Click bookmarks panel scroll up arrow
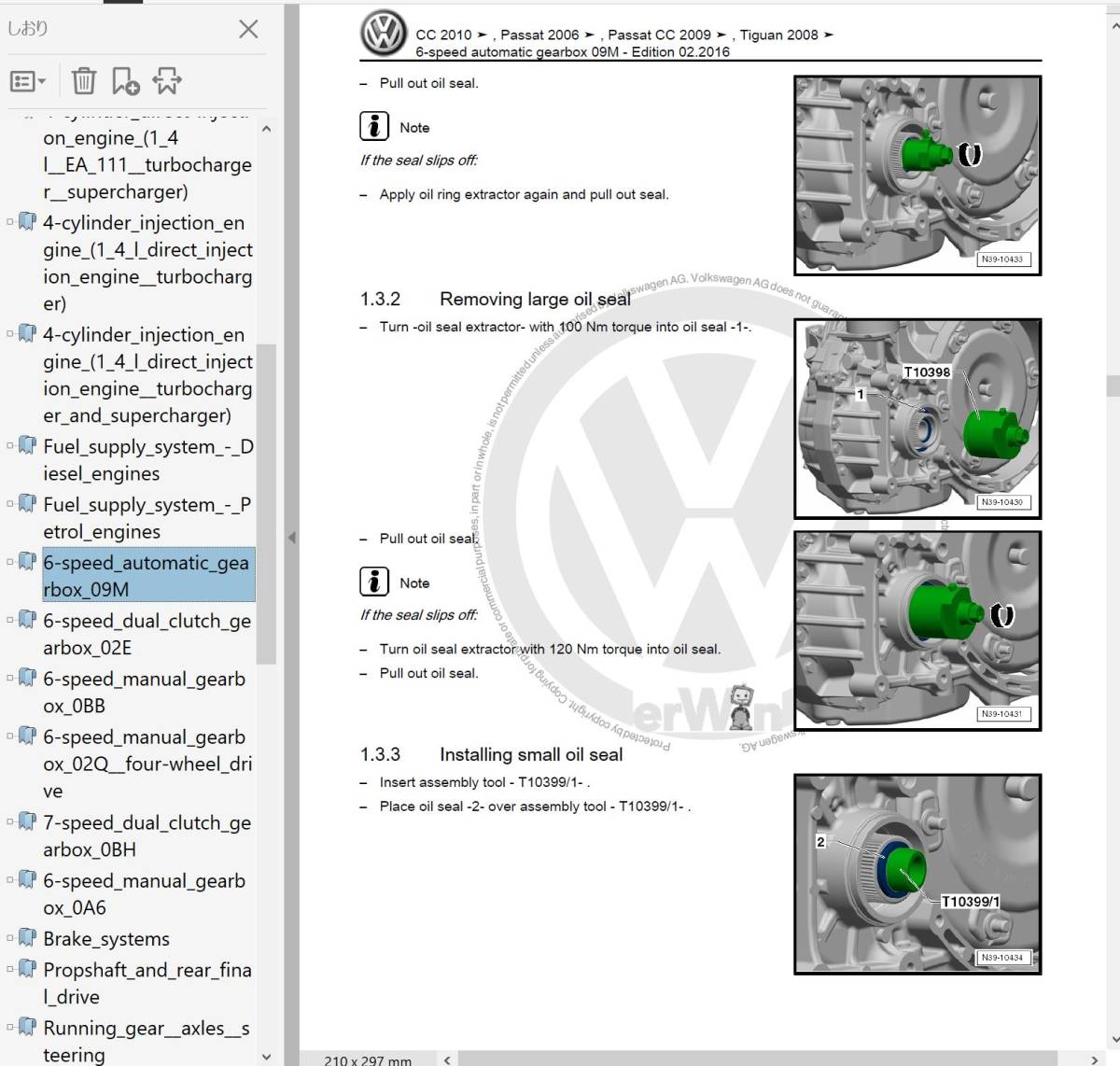The image size is (1120, 1066). (x=267, y=129)
